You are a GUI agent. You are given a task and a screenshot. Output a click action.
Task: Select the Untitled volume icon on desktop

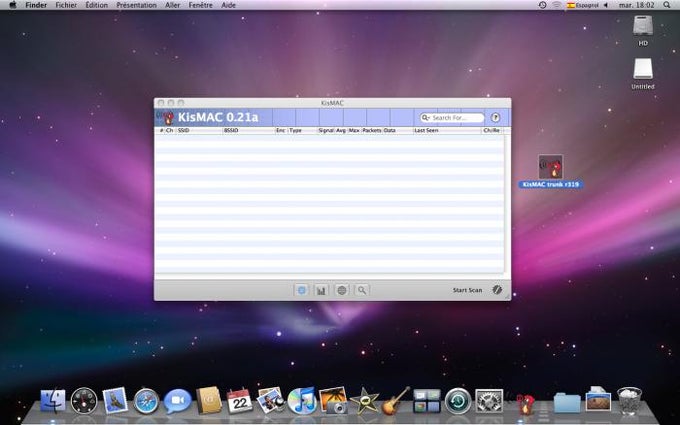pyautogui.click(x=643, y=69)
